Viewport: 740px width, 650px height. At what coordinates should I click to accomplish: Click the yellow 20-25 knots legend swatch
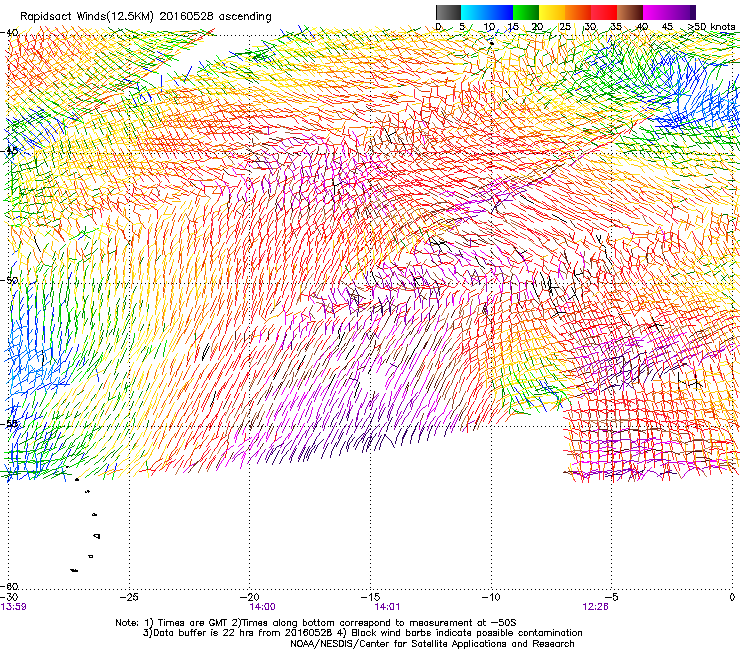point(552,12)
